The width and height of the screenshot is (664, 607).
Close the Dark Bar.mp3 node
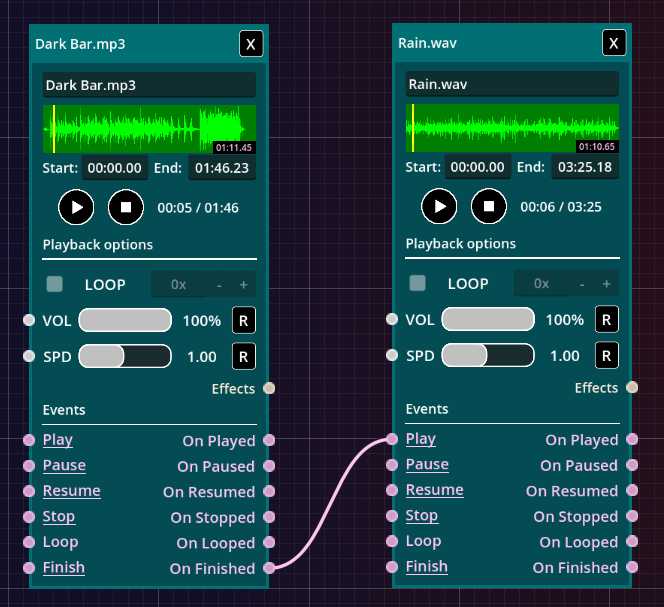tap(251, 44)
